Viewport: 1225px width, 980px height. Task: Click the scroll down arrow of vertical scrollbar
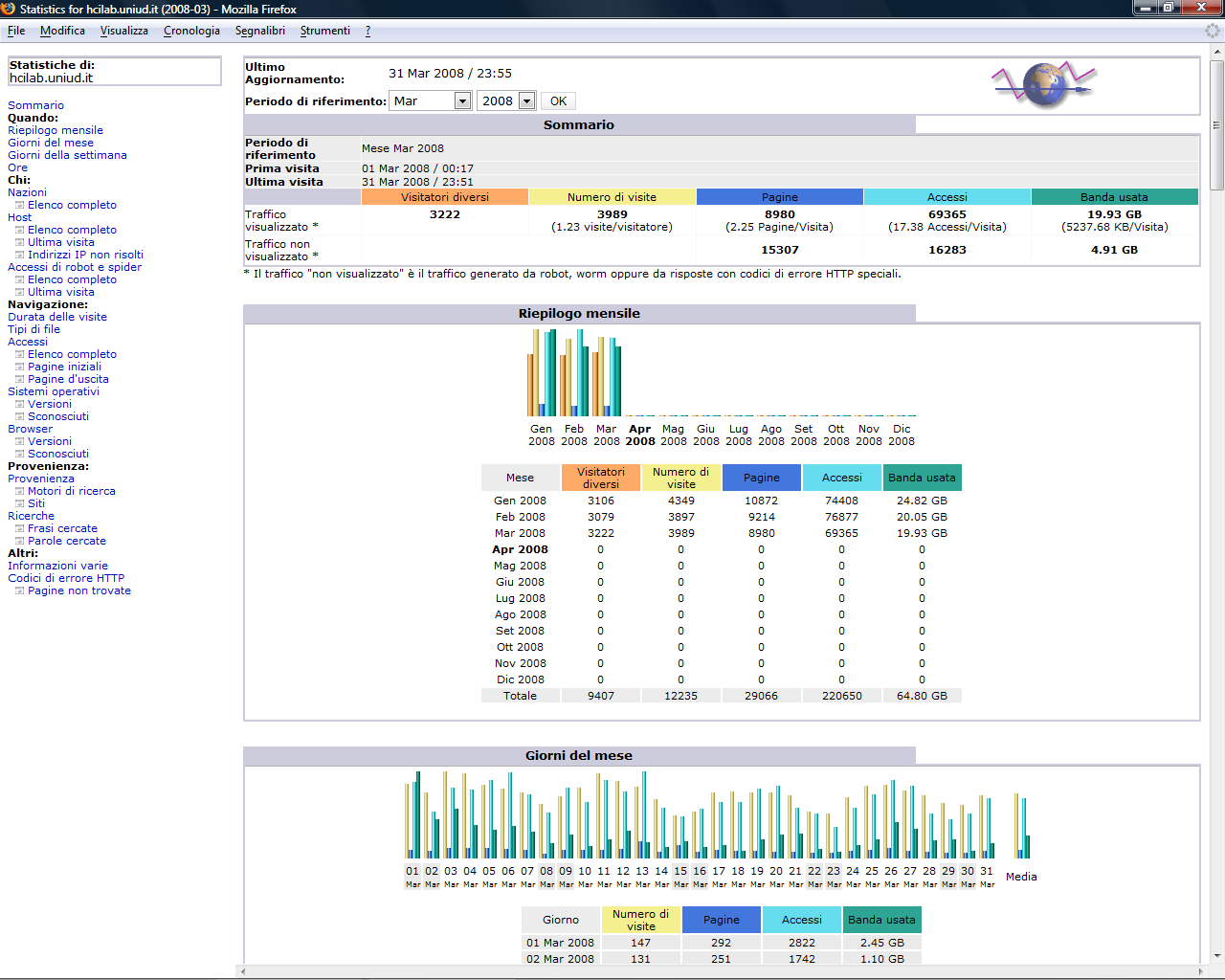pos(1216,955)
